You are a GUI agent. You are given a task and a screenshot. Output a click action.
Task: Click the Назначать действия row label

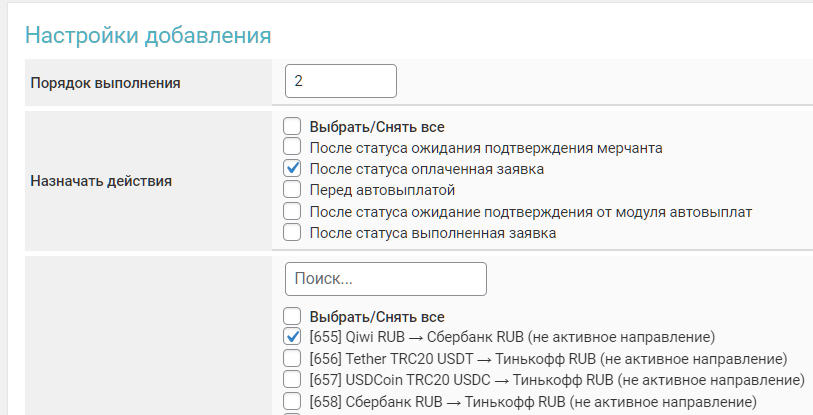tap(101, 181)
